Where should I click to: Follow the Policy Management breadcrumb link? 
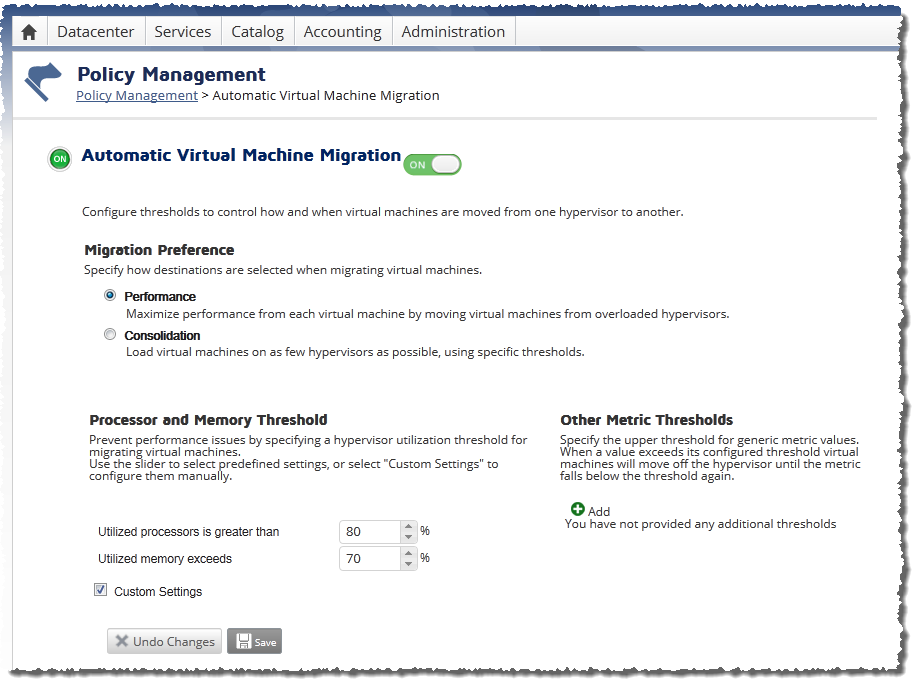[x=137, y=96]
